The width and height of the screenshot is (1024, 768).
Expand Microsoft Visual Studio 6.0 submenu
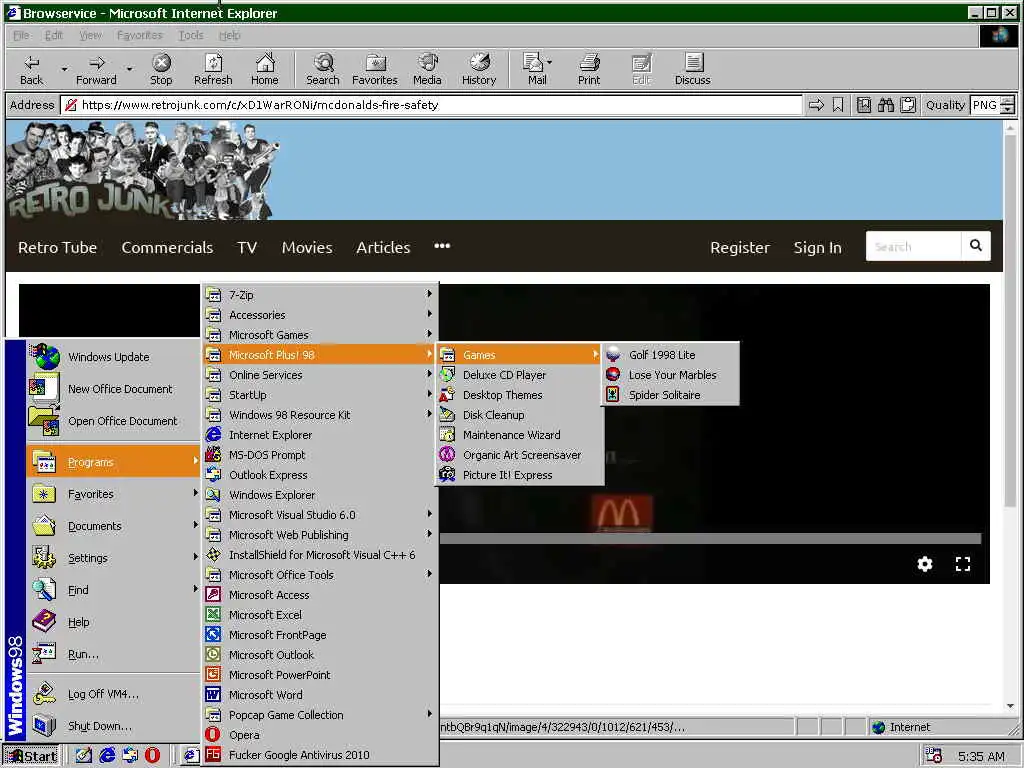[319, 515]
